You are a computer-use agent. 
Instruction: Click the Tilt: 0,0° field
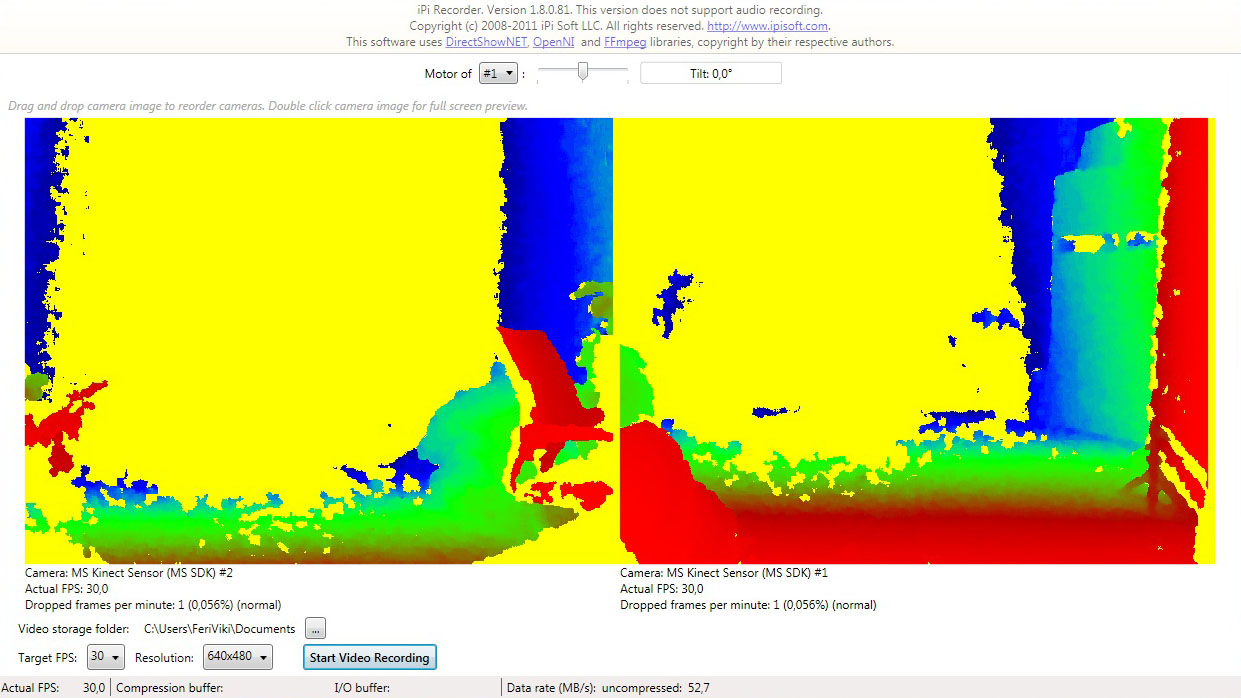tap(711, 74)
